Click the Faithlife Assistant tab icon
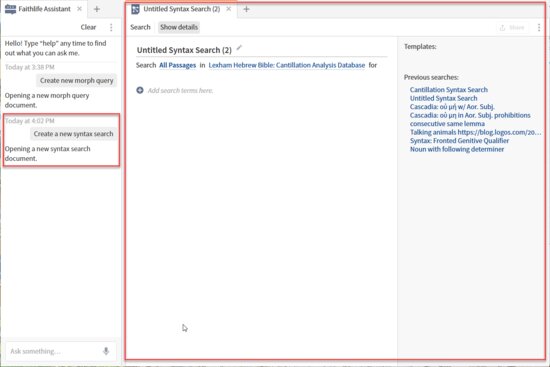This screenshot has width=550, height=367. tap(11, 9)
